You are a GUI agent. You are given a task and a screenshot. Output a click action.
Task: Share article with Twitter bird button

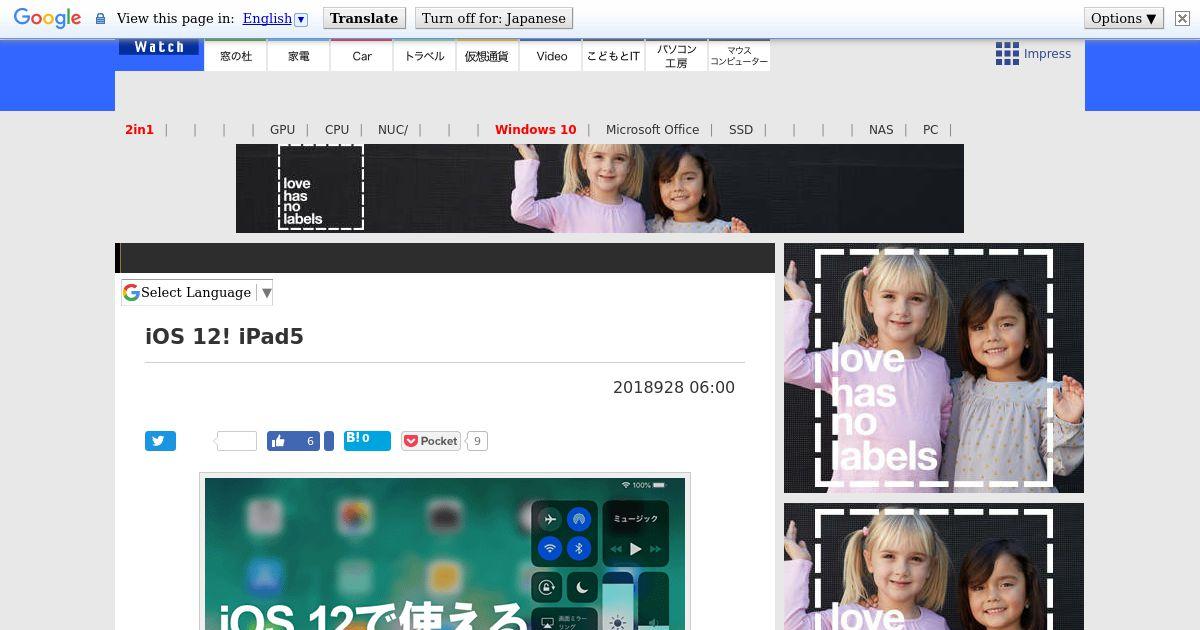[160, 441]
